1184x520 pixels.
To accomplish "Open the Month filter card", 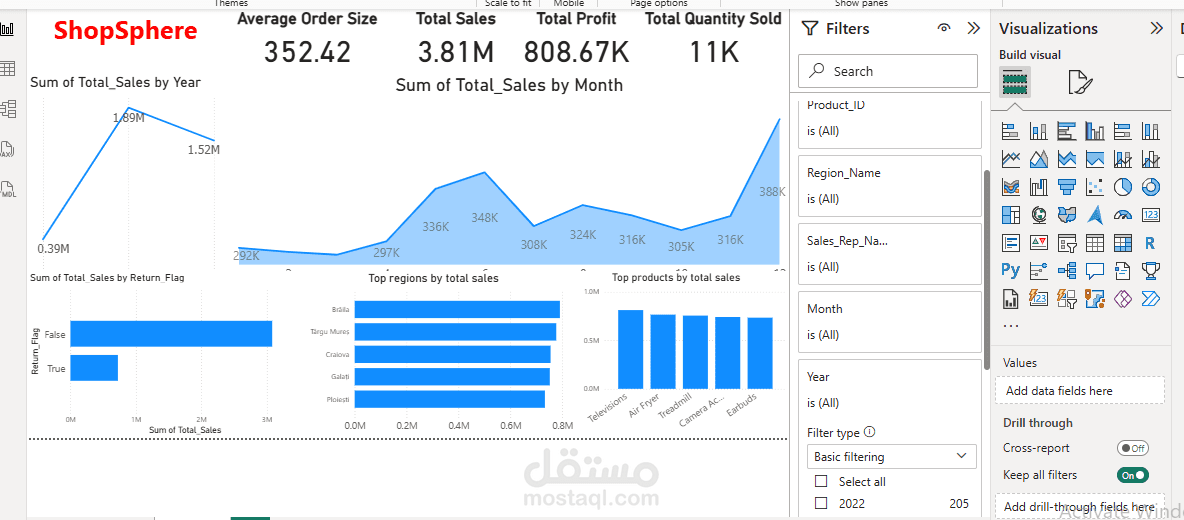I will pyautogui.click(x=890, y=322).
